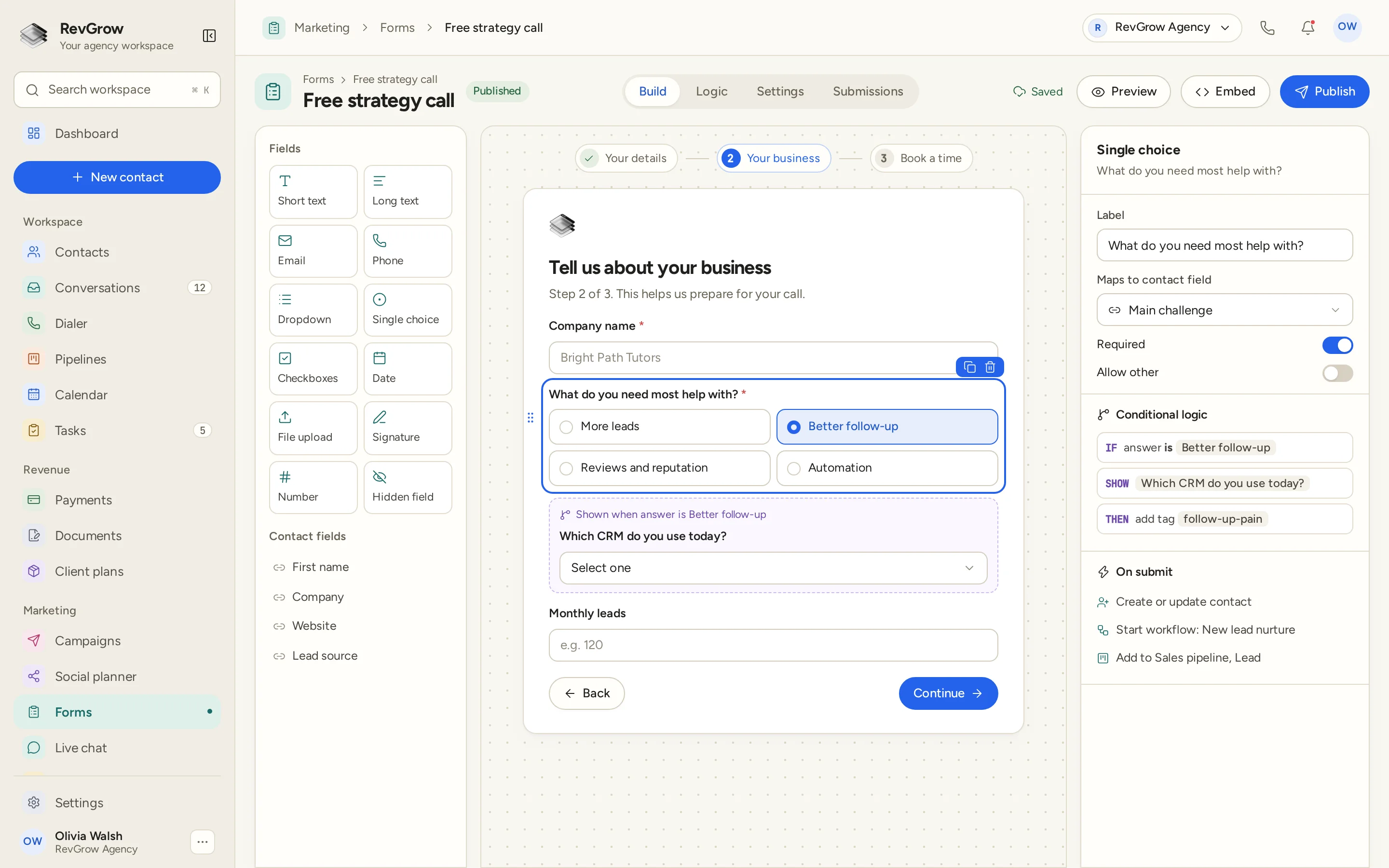Create a New contact
Viewport: 1389px width, 868px height.
click(117, 177)
